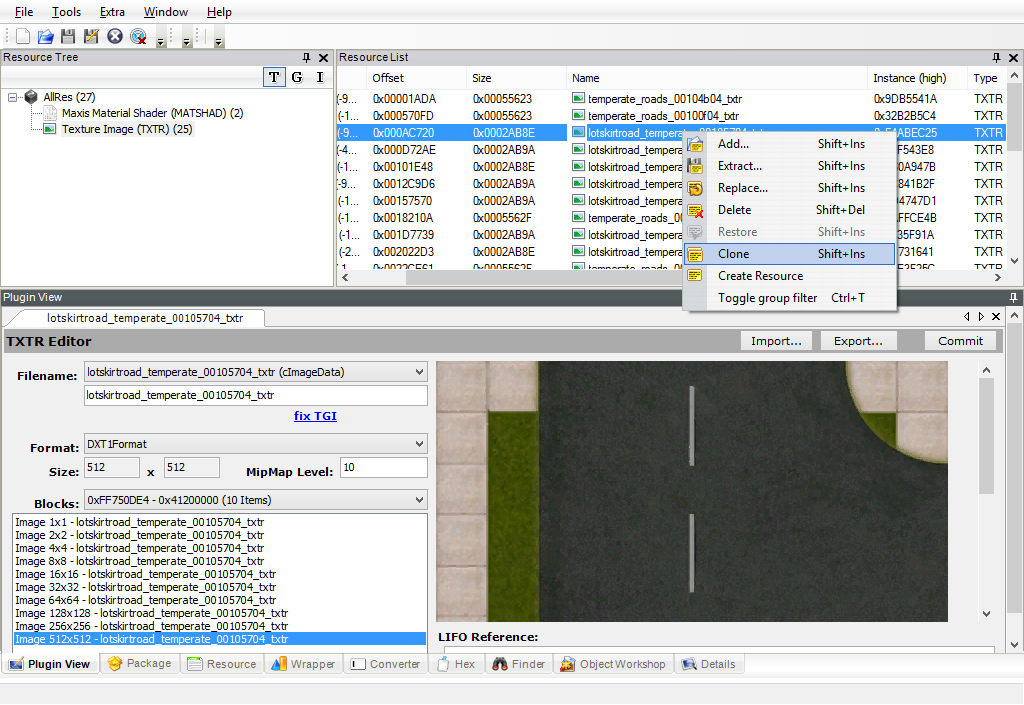Image resolution: width=1024 pixels, height=705 pixels.
Task: Click the MipMap Level field
Action: pos(384,467)
